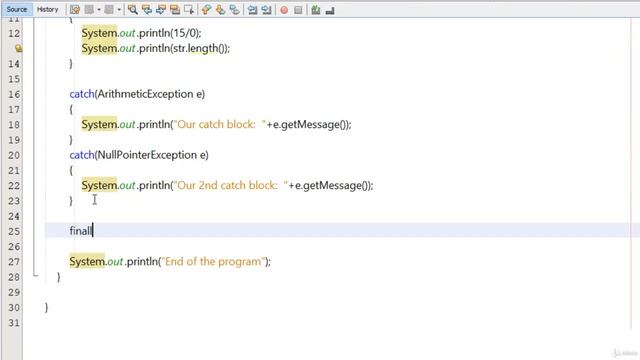Jump to the Last Edit location icon
640x360 pixels.
[x=75, y=10]
